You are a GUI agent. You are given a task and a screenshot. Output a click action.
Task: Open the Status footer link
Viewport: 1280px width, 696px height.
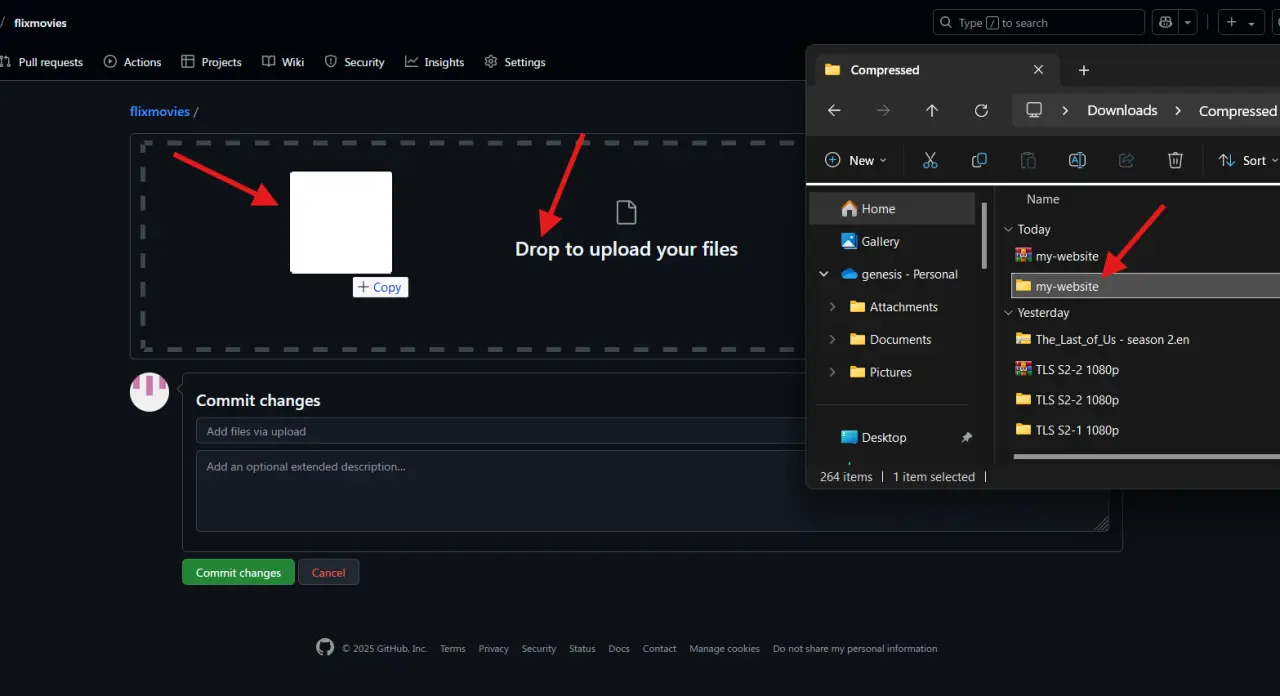tap(582, 648)
